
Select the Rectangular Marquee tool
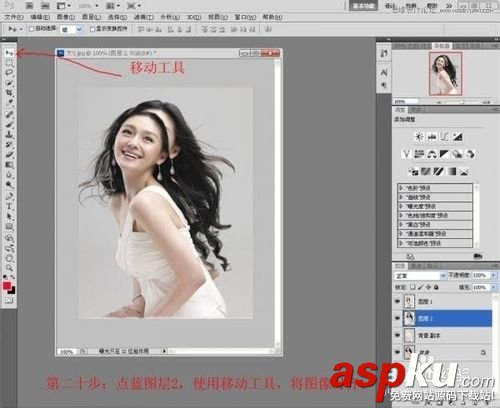[9, 63]
